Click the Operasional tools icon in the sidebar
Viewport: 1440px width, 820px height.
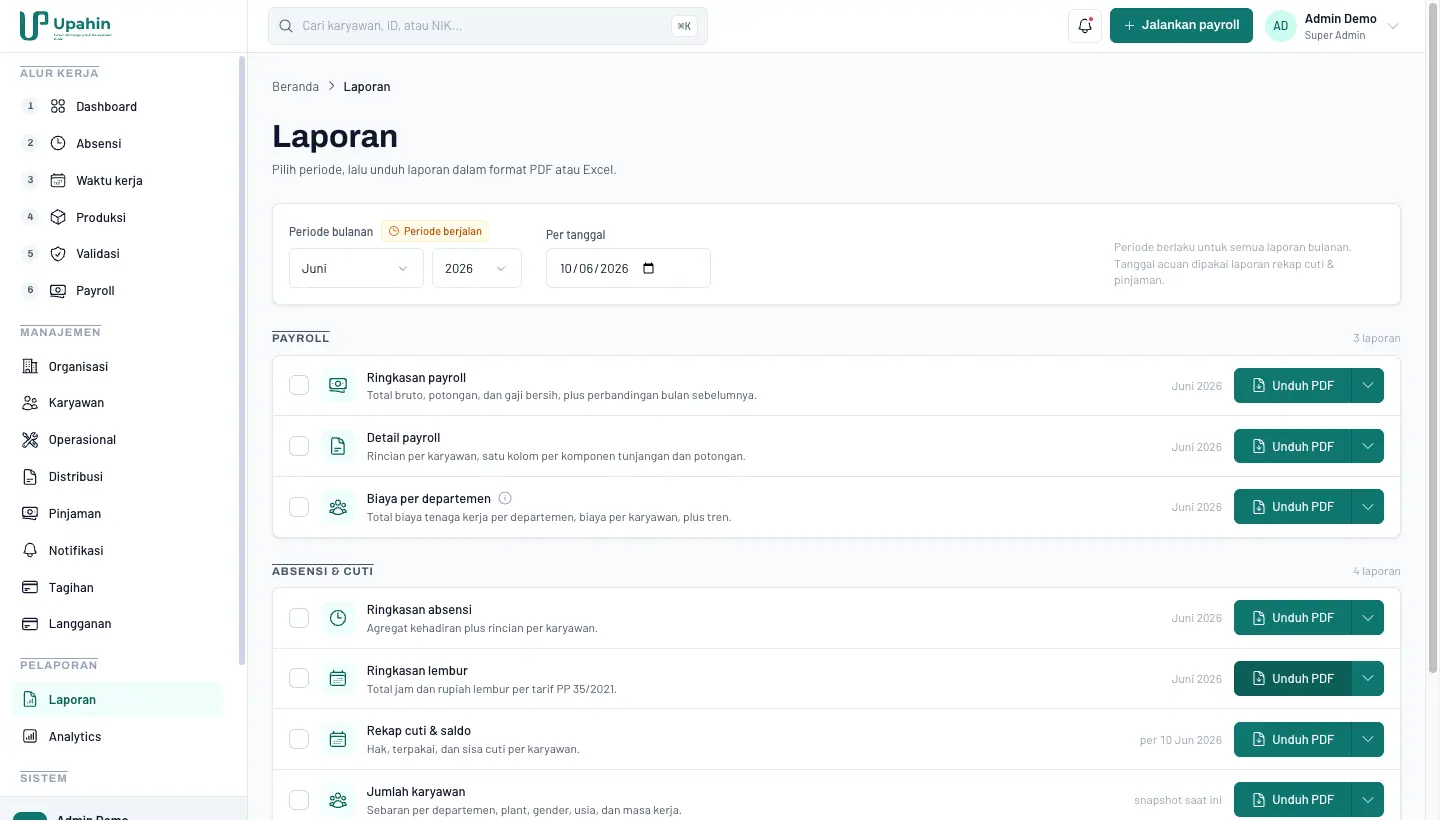click(x=30, y=440)
